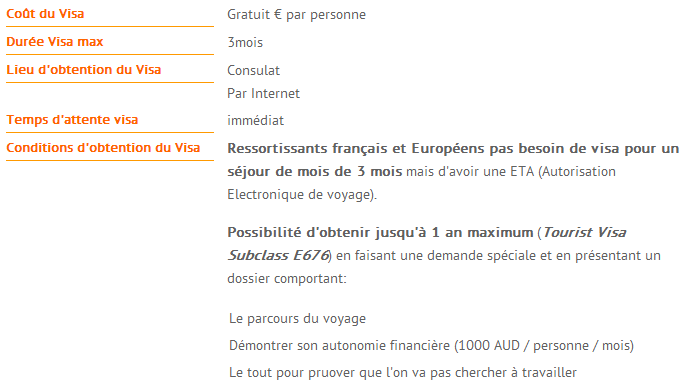Click the "immédiat" waiting time value
The width and height of the screenshot is (695, 390).
(255, 121)
